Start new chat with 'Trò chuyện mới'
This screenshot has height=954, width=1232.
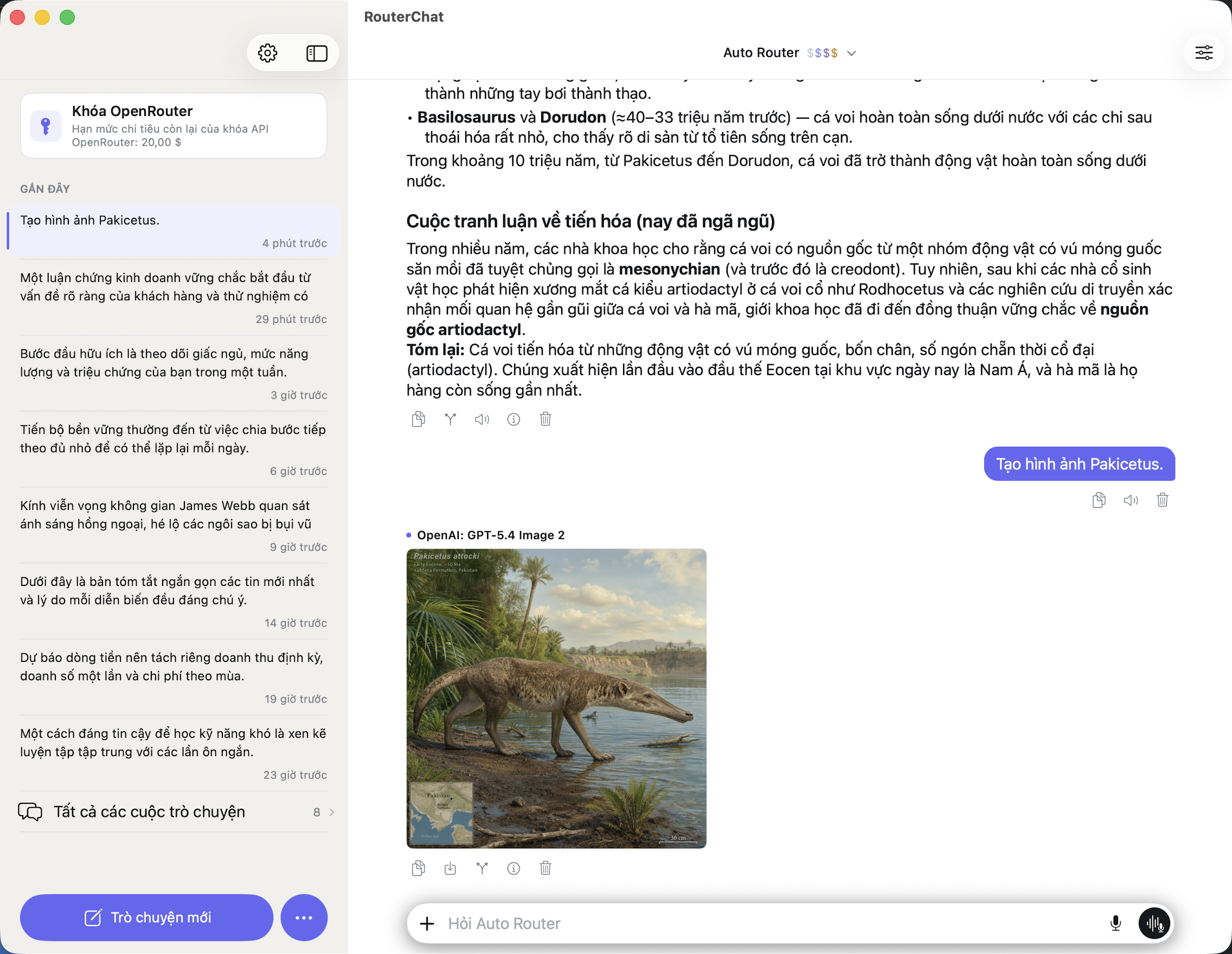[146, 917]
